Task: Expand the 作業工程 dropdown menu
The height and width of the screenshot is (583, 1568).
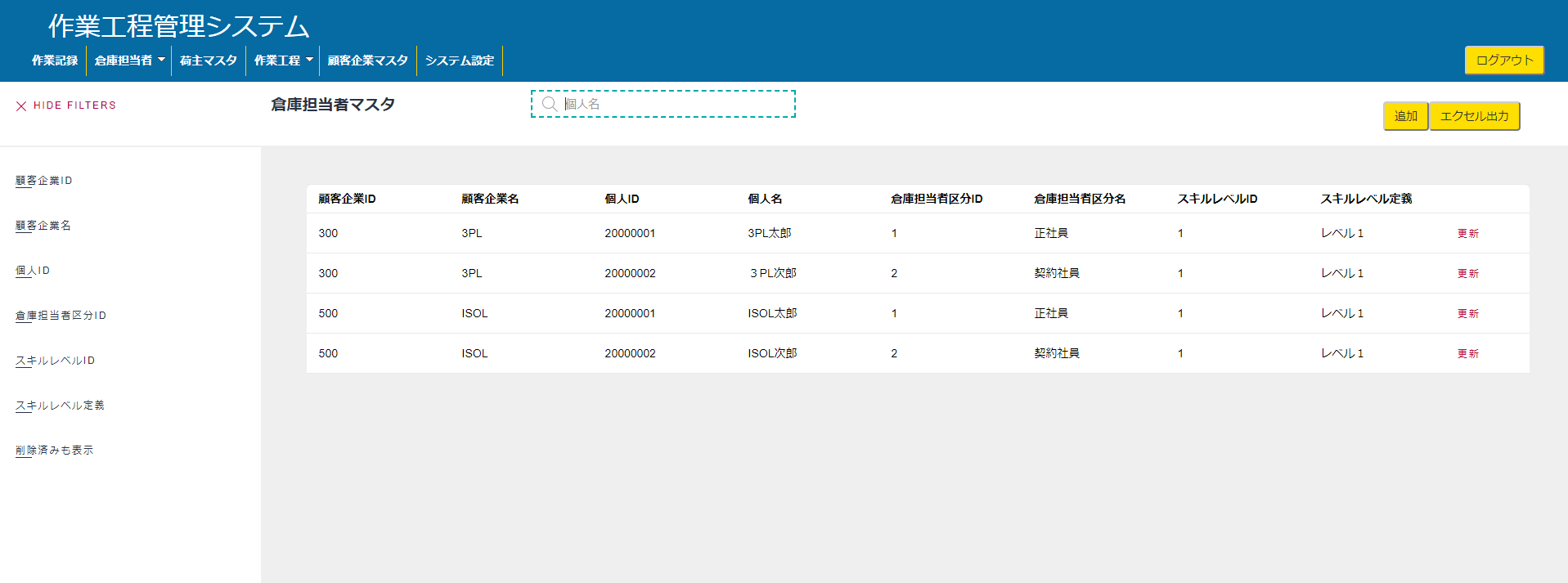Action: 283,61
